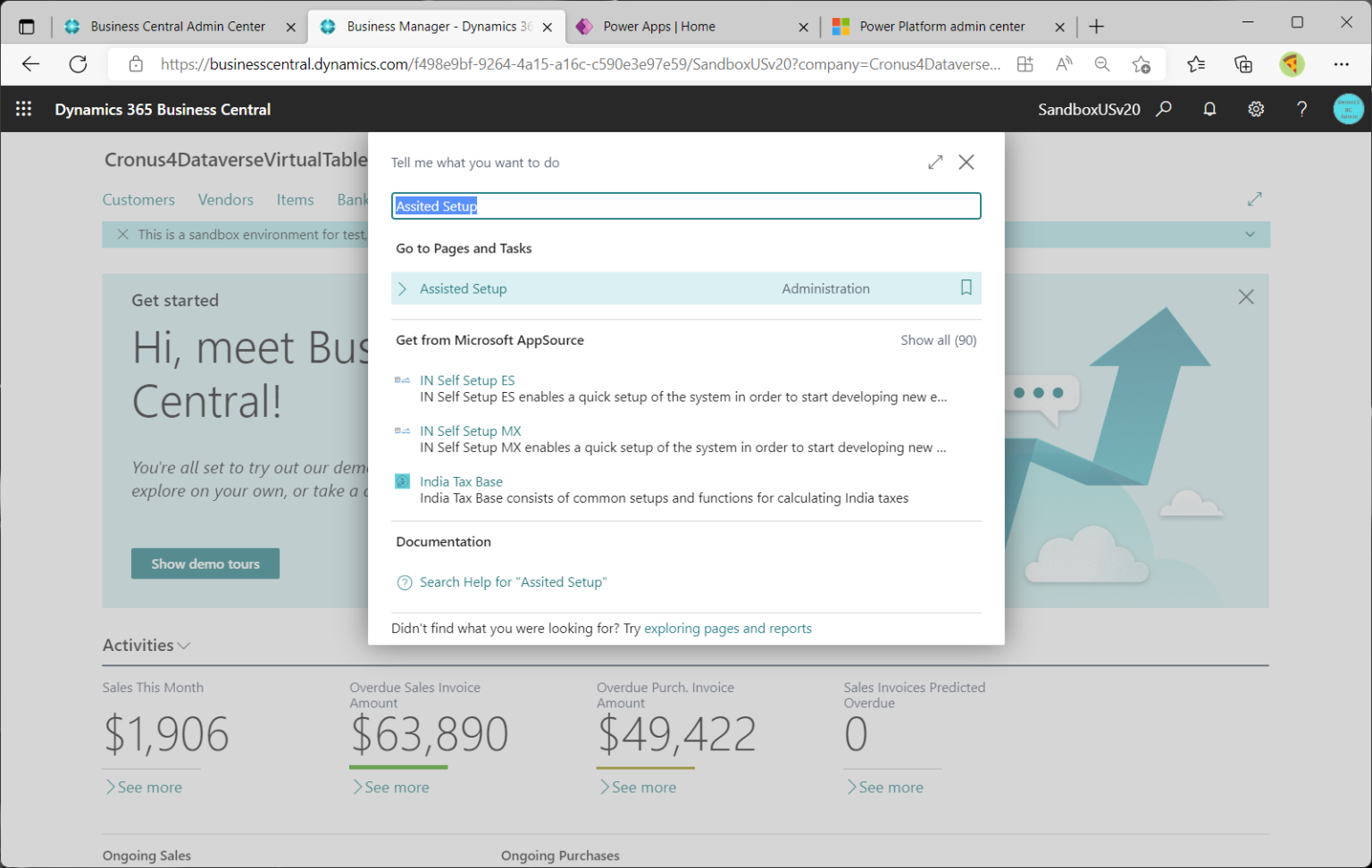Close the Tell Me search dialog
This screenshot has height=868, width=1372.
[x=966, y=162]
